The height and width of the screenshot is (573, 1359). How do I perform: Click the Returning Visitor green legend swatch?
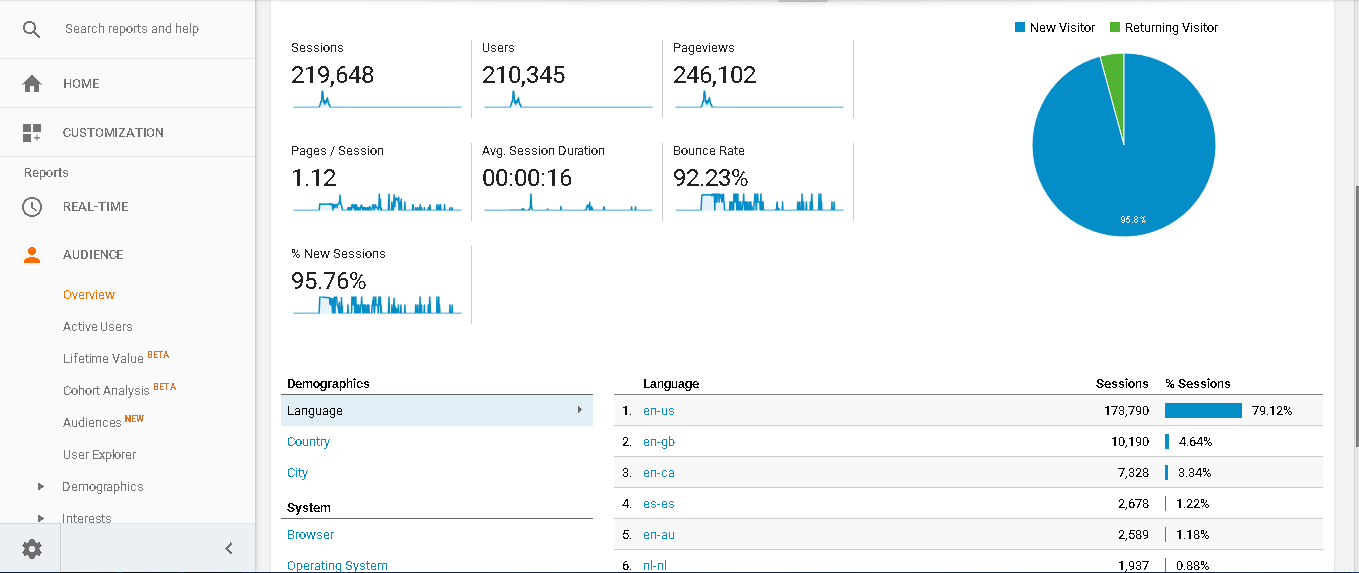click(1115, 28)
